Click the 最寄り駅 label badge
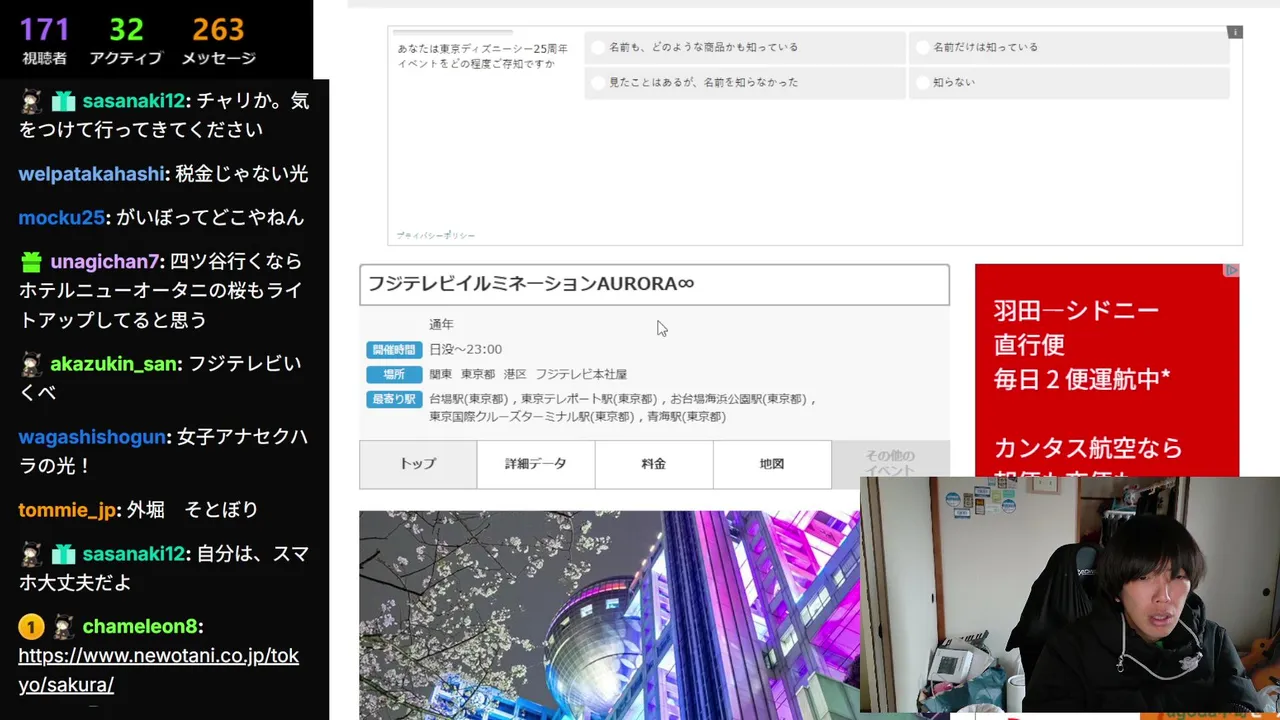This screenshot has width=1280, height=720. coord(394,399)
